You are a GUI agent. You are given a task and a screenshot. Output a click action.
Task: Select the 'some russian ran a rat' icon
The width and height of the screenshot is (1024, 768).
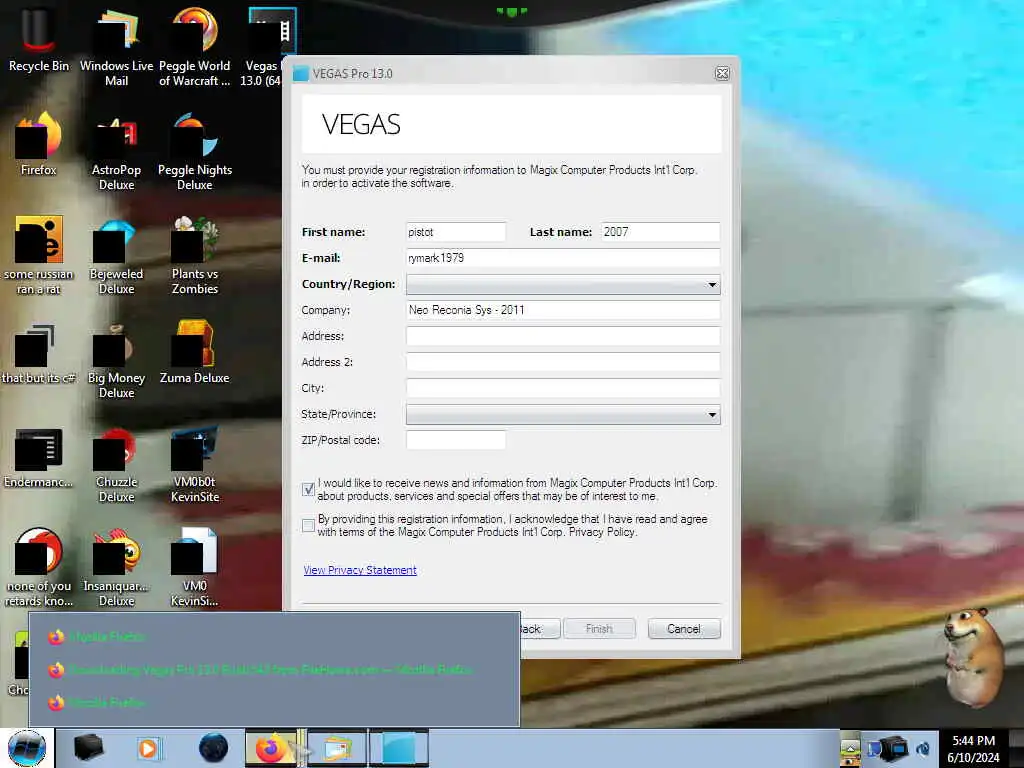pyautogui.click(x=39, y=255)
